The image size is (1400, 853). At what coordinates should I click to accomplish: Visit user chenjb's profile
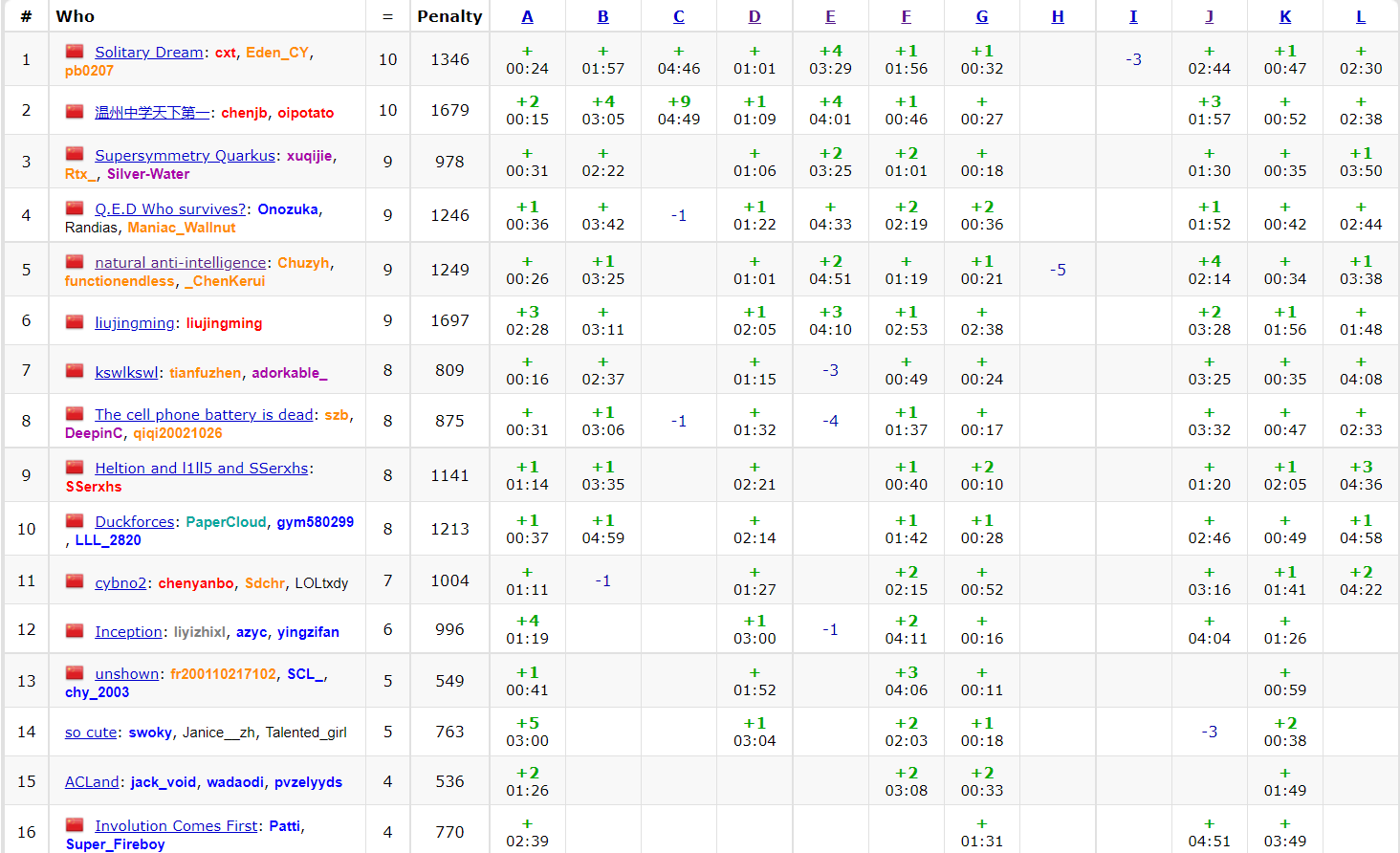[x=244, y=113]
